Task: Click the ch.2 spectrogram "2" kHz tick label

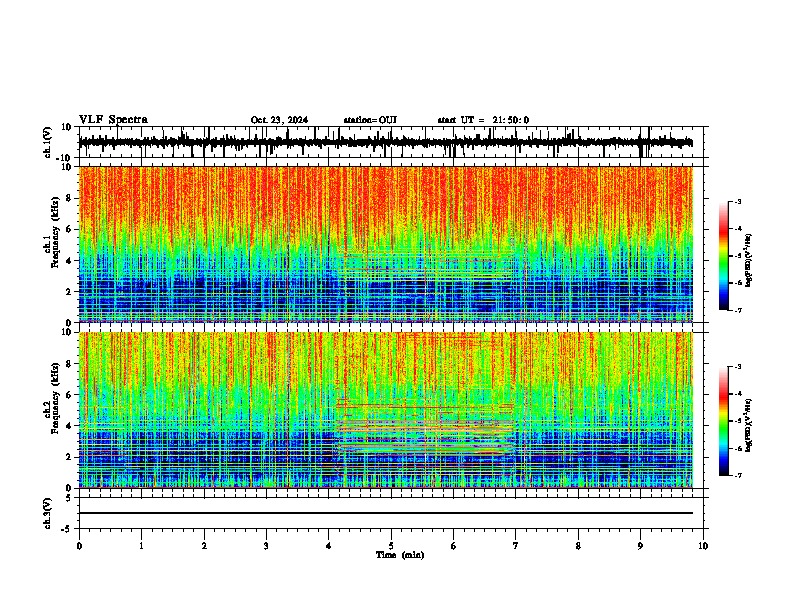Action: pos(69,457)
